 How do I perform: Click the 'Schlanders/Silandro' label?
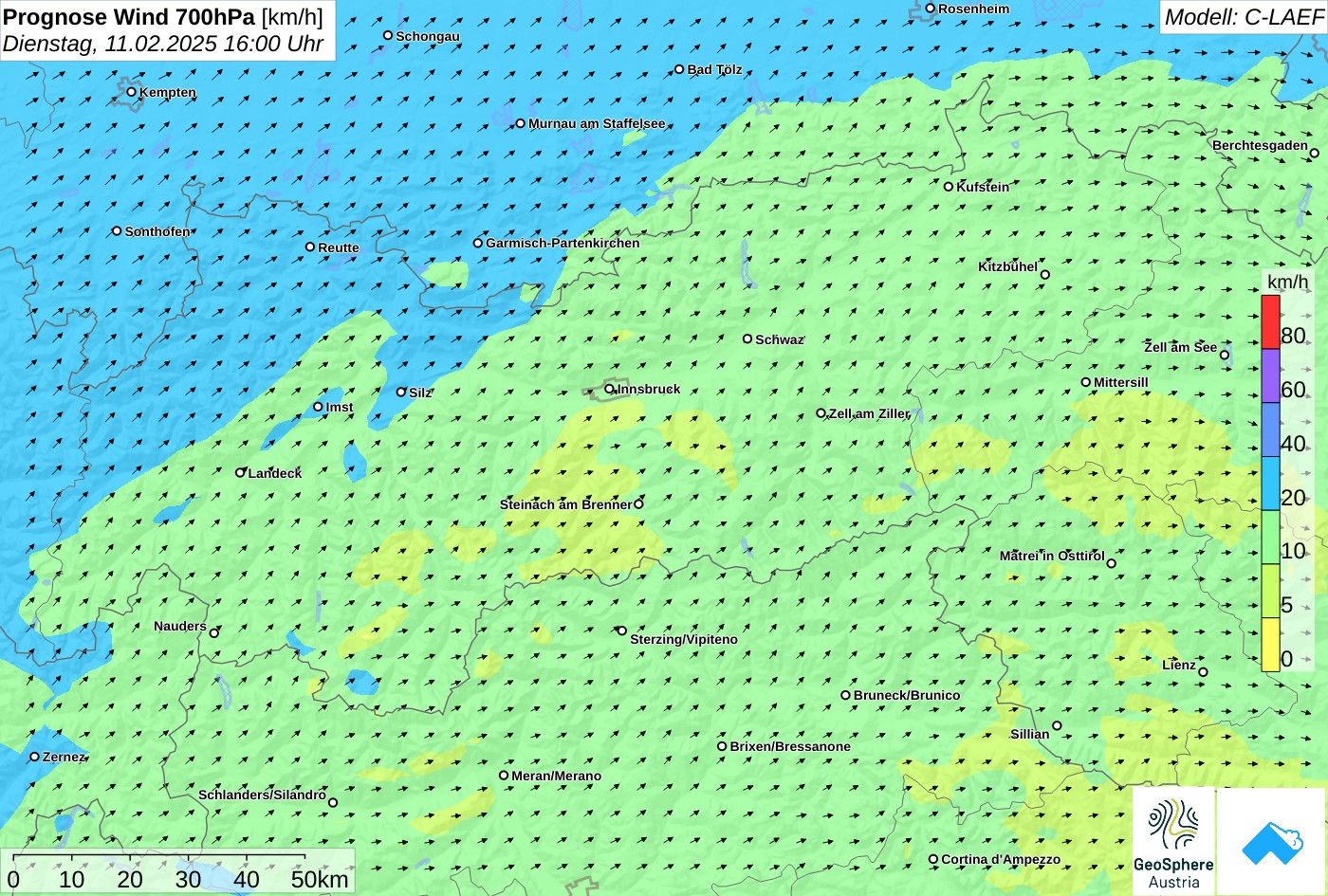point(262,795)
